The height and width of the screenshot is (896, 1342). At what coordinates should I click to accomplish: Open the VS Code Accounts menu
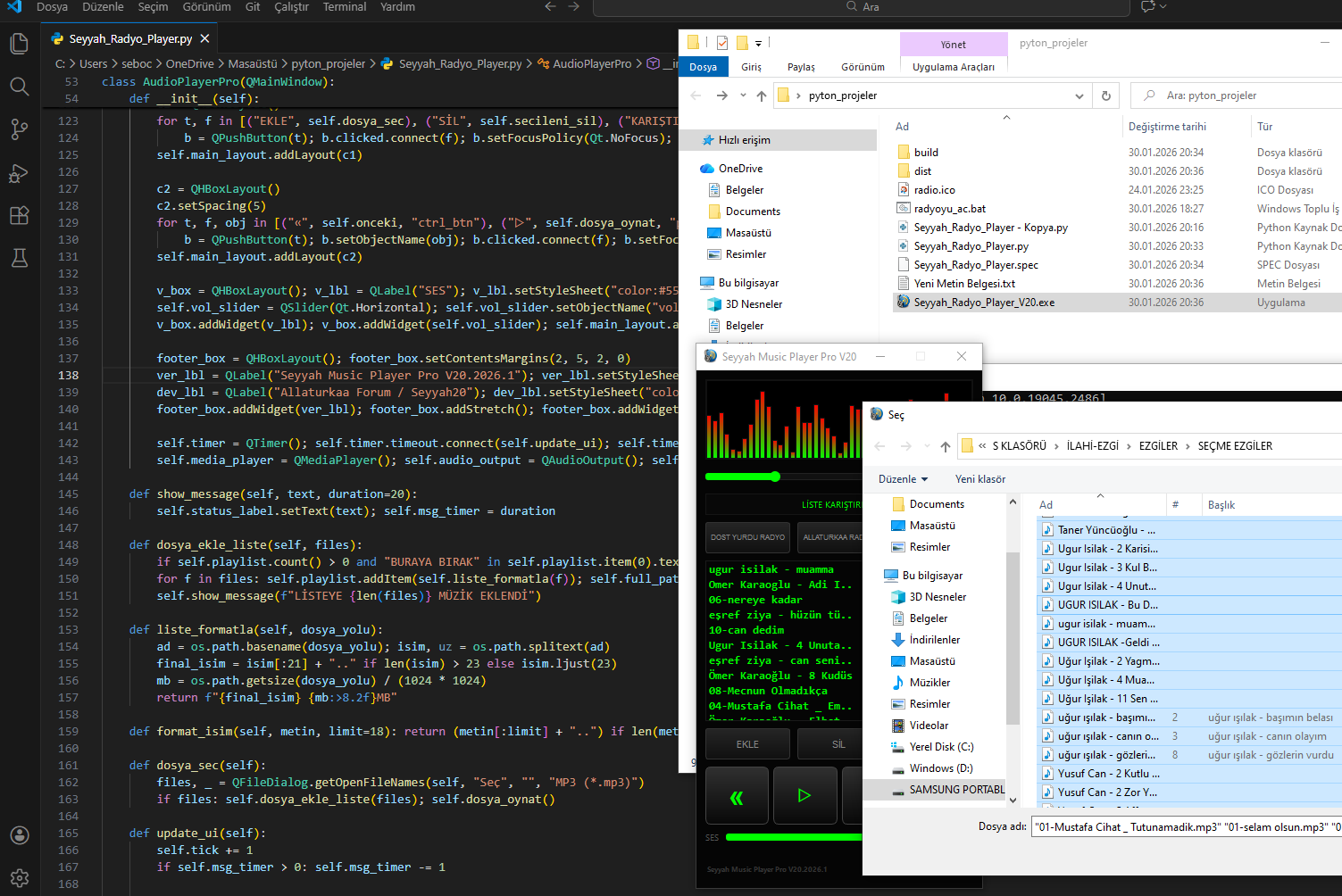[x=19, y=835]
